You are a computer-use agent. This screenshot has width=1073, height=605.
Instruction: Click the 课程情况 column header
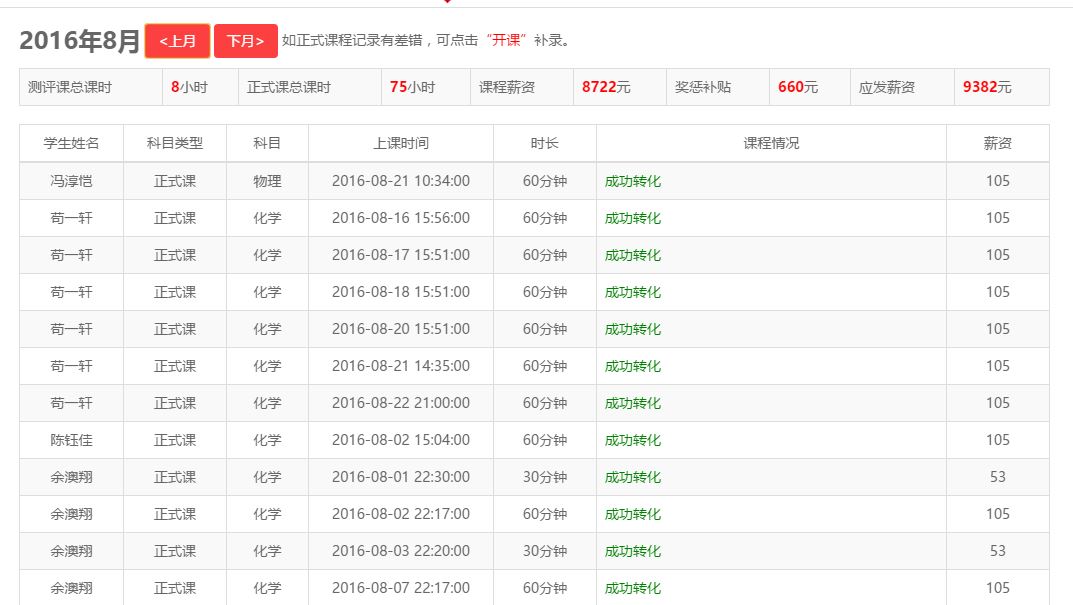pyautogui.click(x=771, y=143)
